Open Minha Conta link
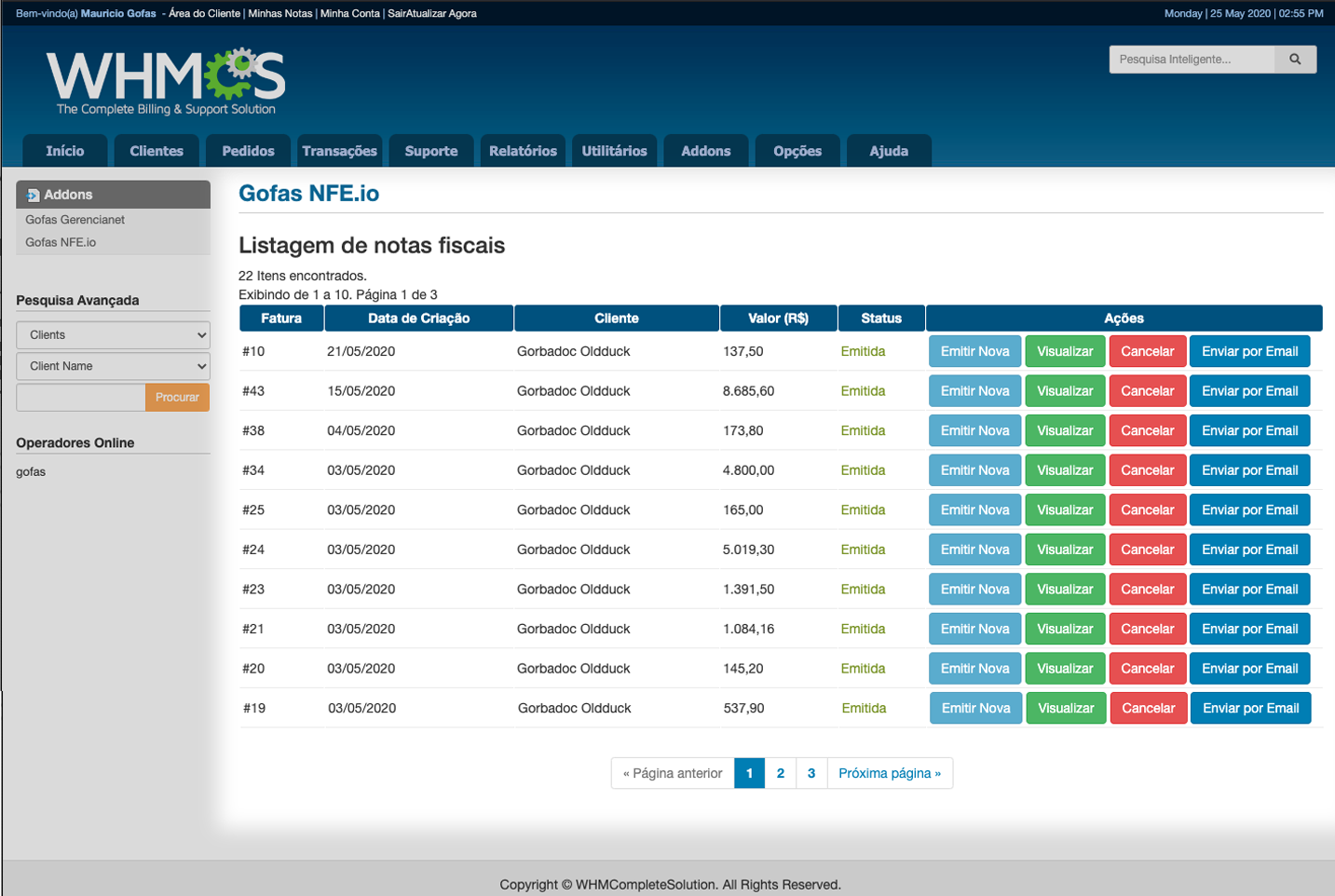1335x896 pixels. pos(350,14)
